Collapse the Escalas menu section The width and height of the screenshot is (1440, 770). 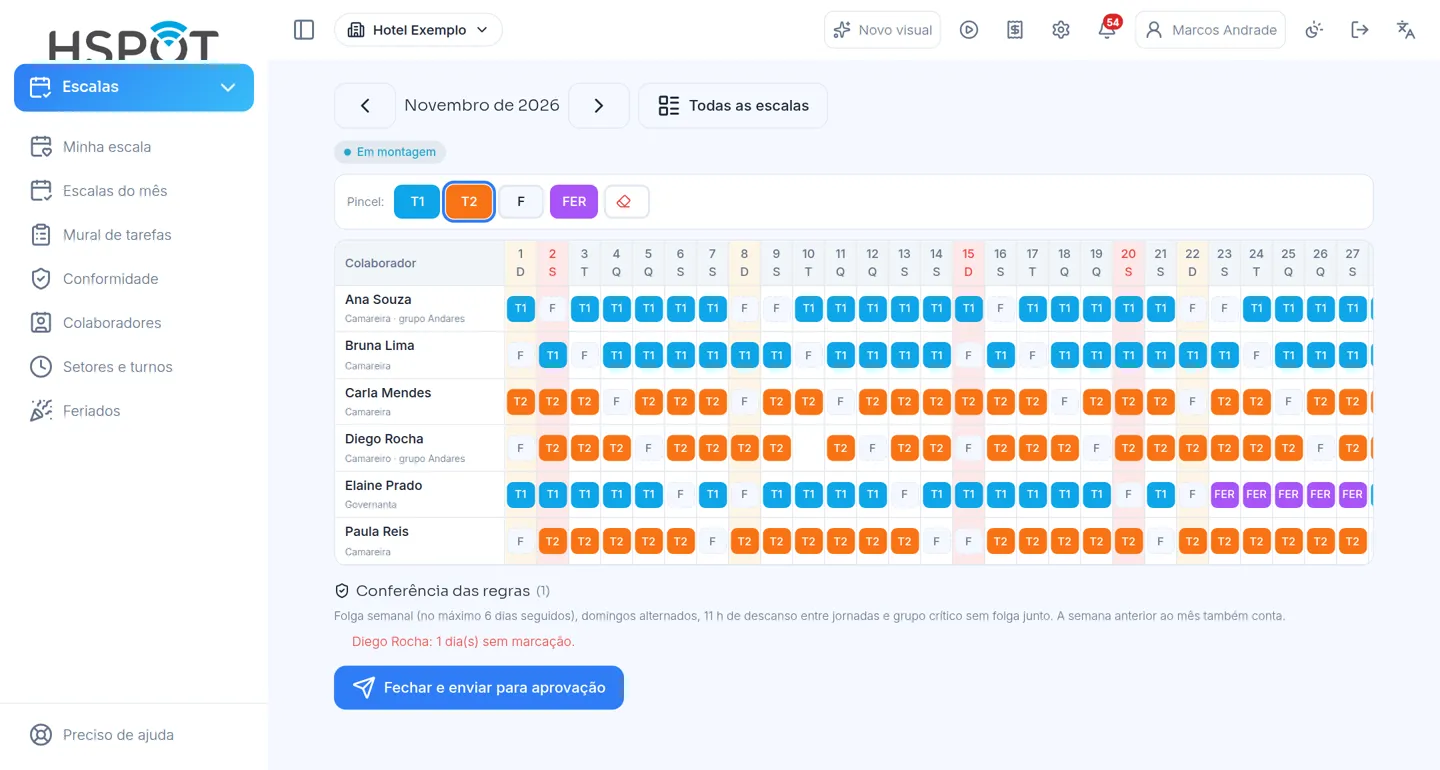click(x=134, y=87)
